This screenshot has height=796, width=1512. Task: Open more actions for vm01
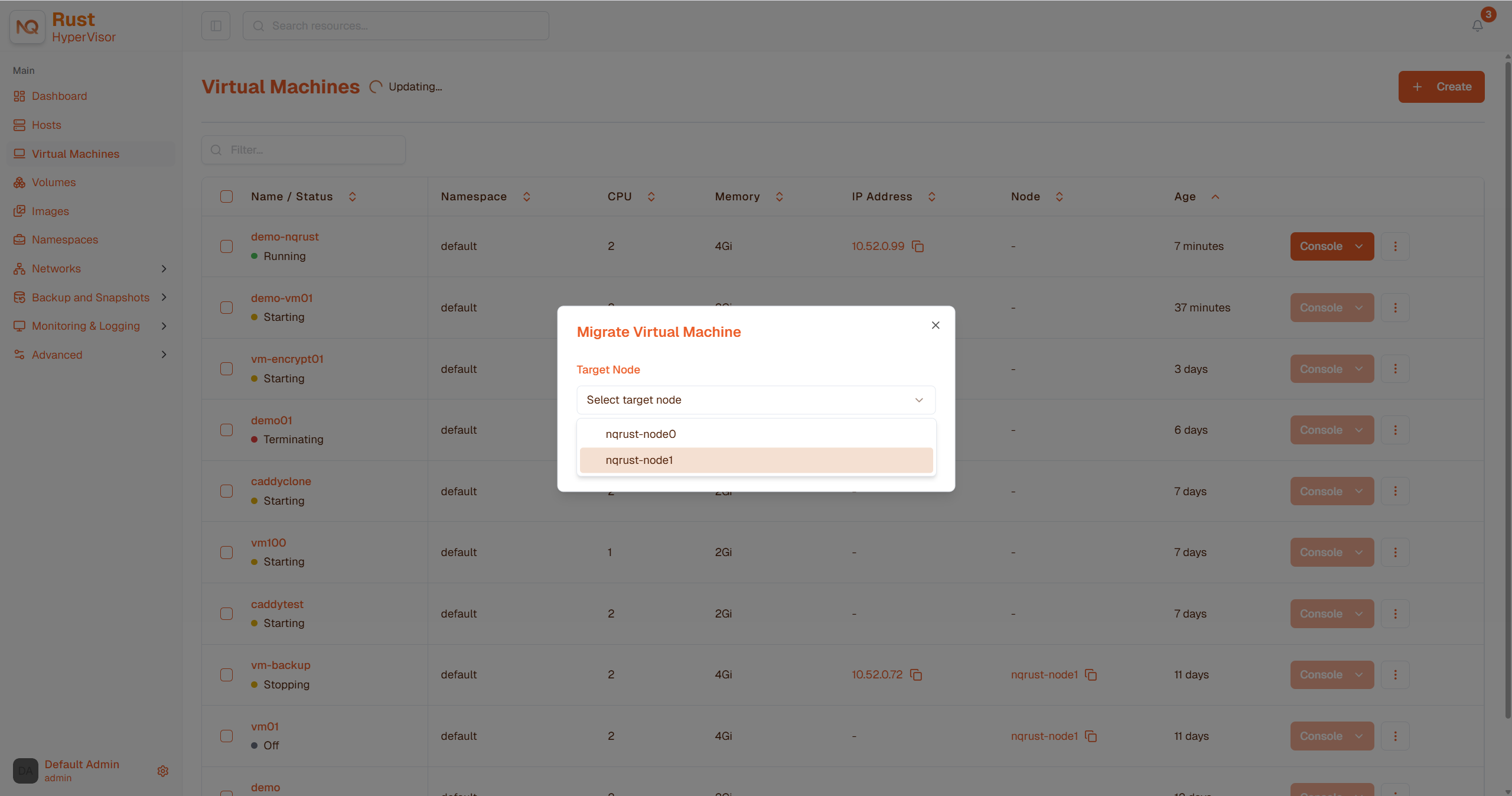tap(1396, 736)
